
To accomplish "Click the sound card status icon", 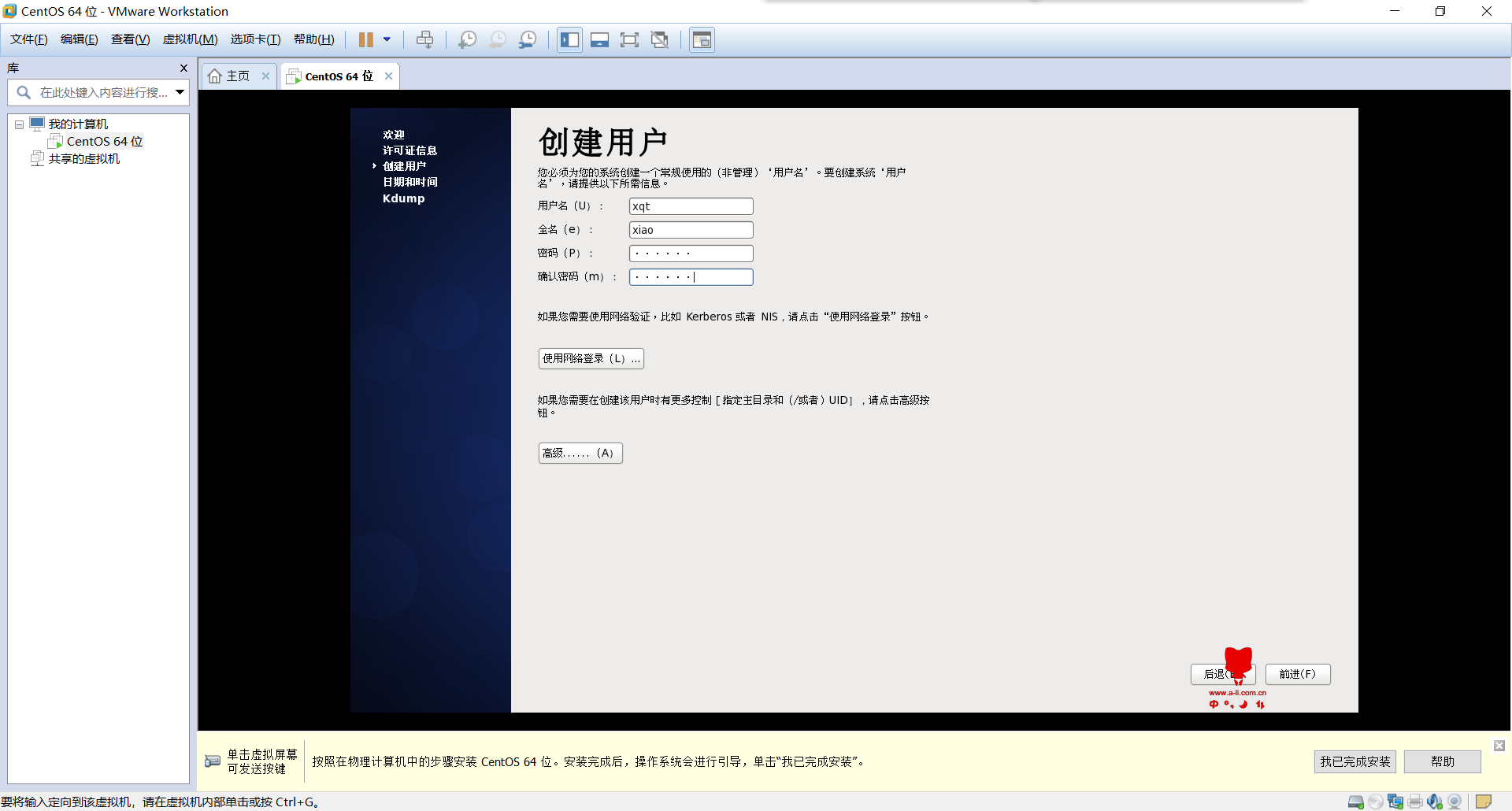I will (1435, 802).
